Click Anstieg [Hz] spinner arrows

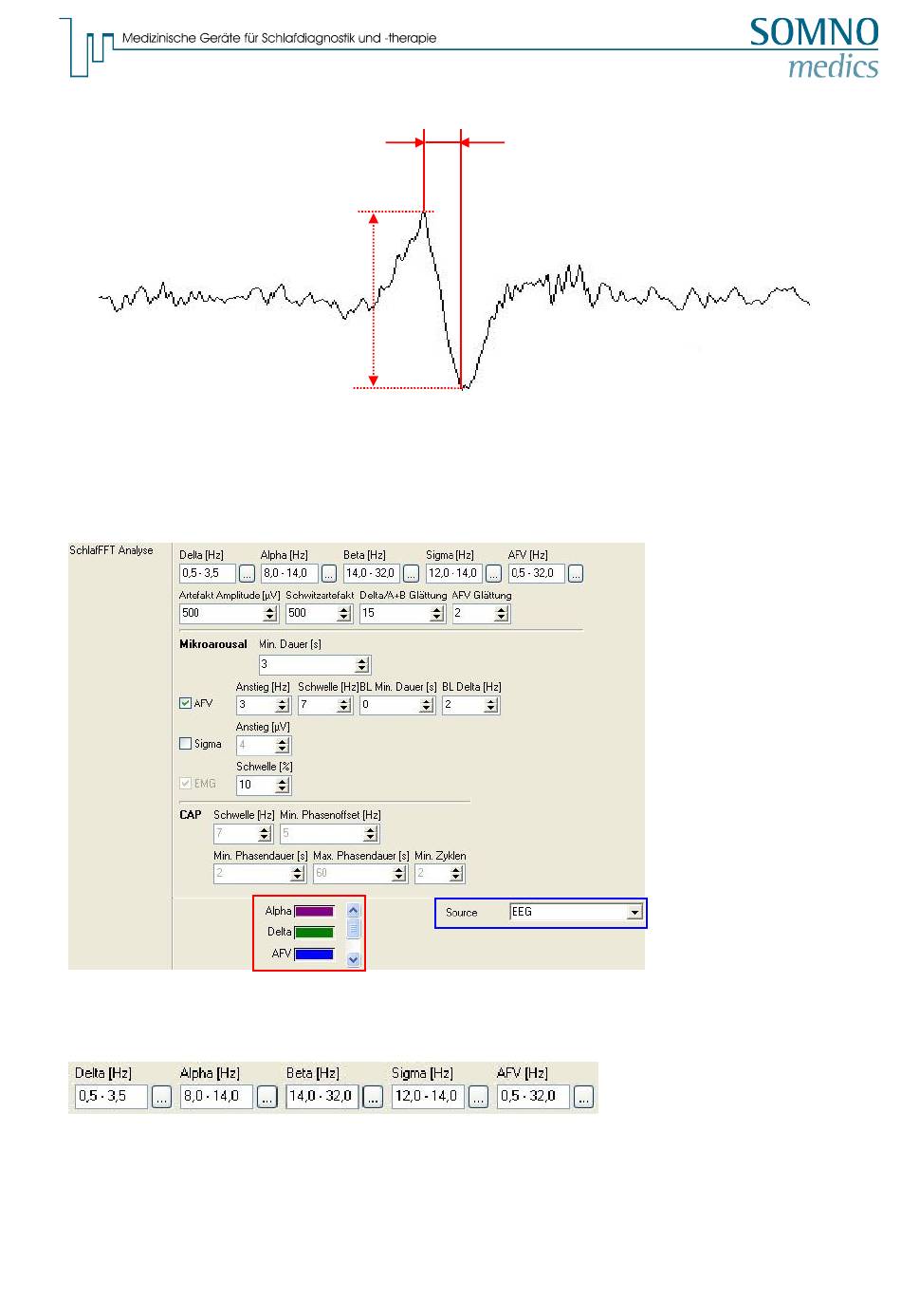click(282, 705)
